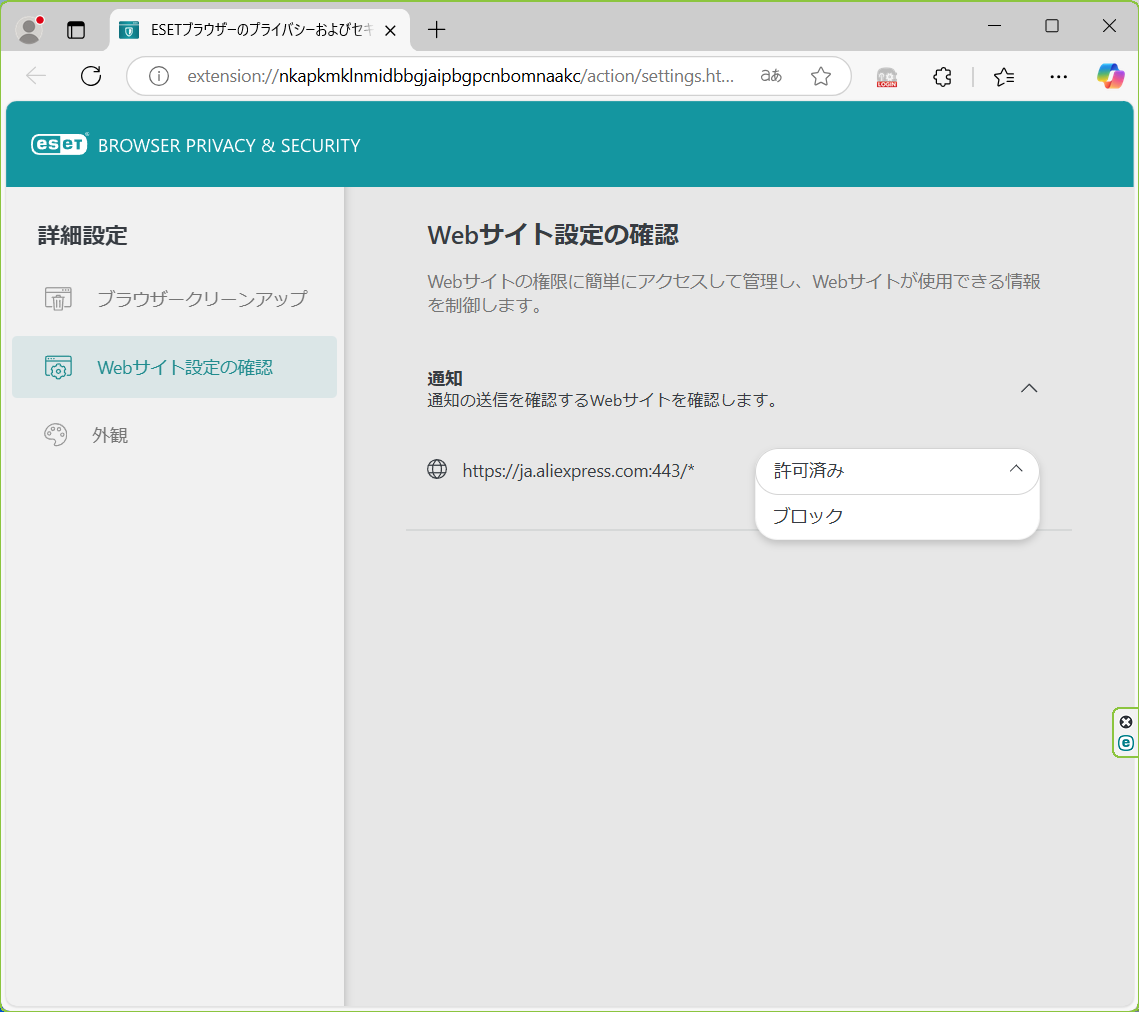Screen dimensions: 1139x1012
Task: Reload the current page
Action: tap(91, 76)
